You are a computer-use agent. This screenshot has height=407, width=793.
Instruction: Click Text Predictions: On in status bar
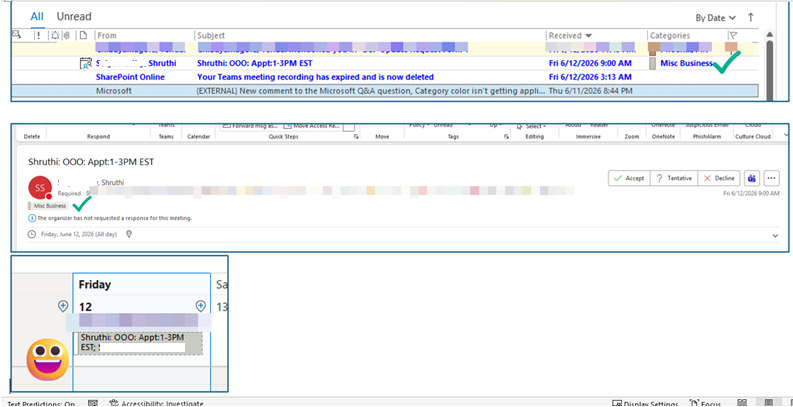click(x=40, y=403)
